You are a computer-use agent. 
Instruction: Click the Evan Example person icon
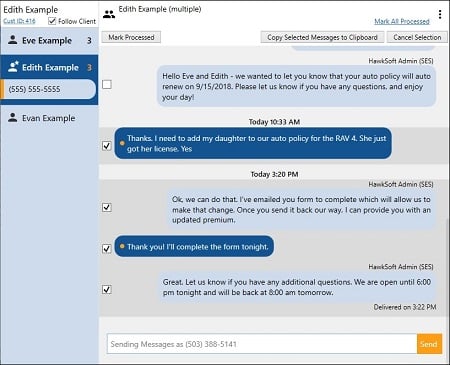pyautogui.click(x=13, y=117)
